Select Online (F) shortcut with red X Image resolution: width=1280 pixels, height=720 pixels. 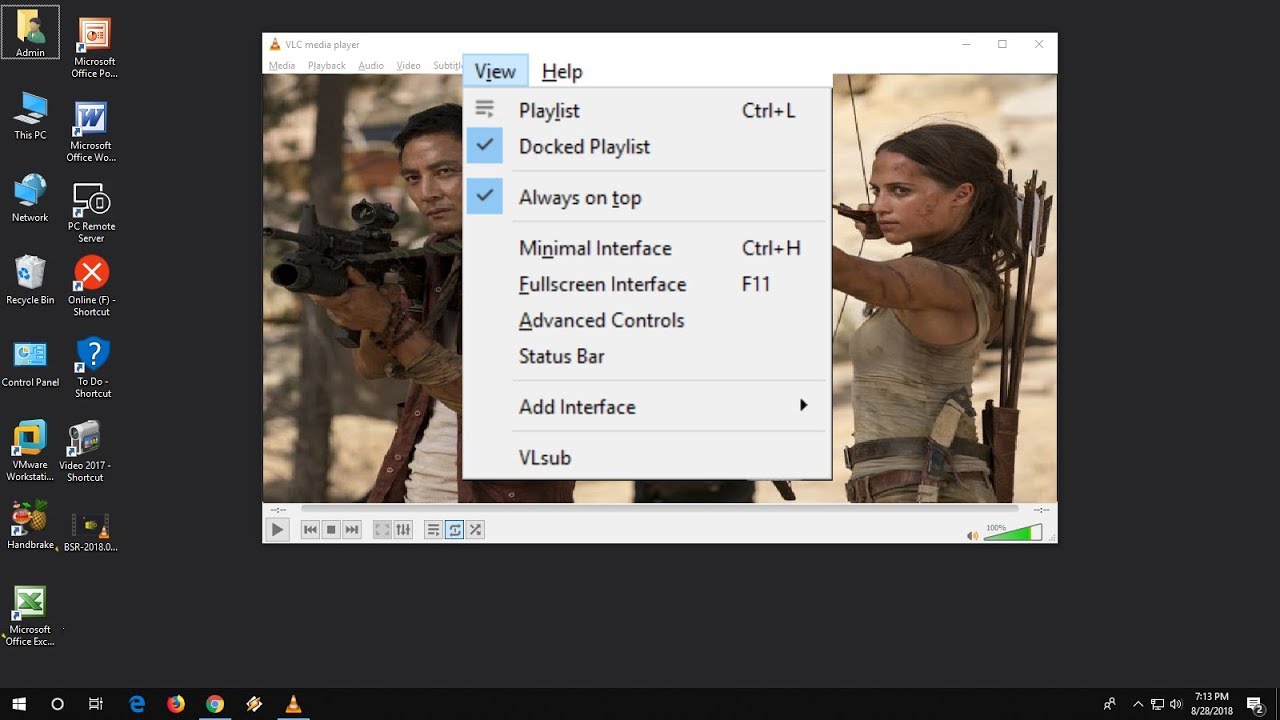click(91, 286)
